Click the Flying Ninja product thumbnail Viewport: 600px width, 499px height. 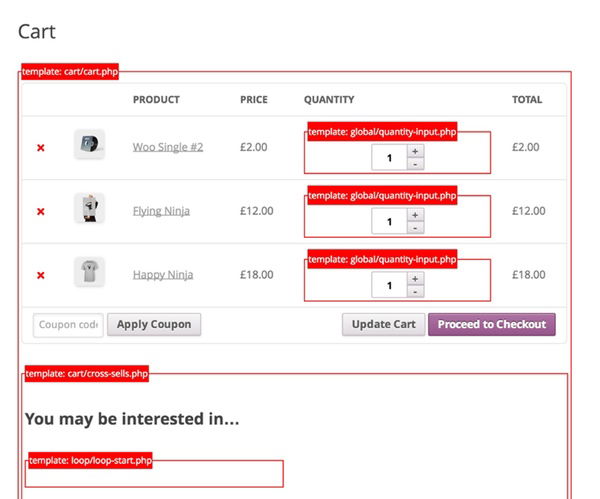[89, 208]
